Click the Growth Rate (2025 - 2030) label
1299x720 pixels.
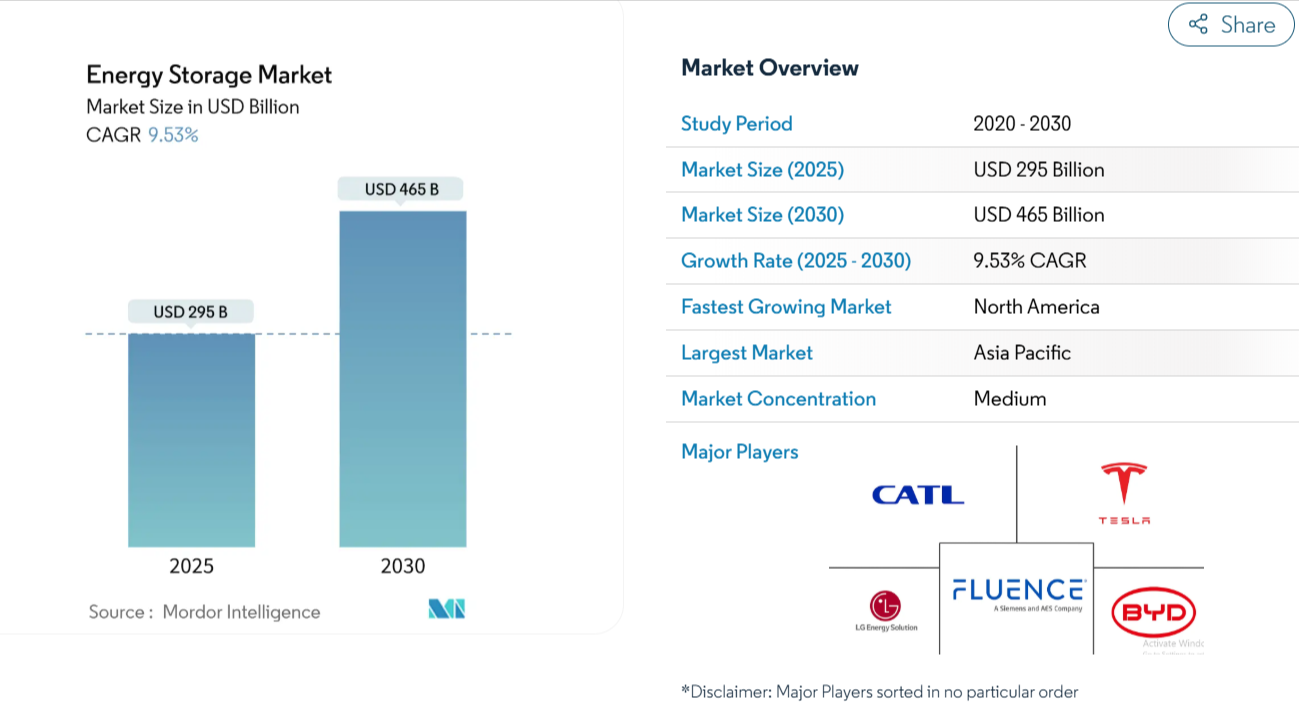(795, 261)
